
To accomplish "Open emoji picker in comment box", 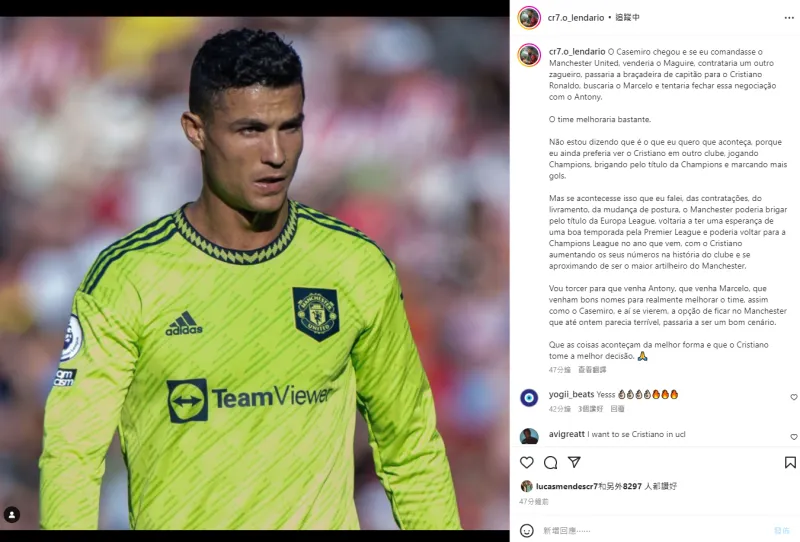I will click(527, 531).
